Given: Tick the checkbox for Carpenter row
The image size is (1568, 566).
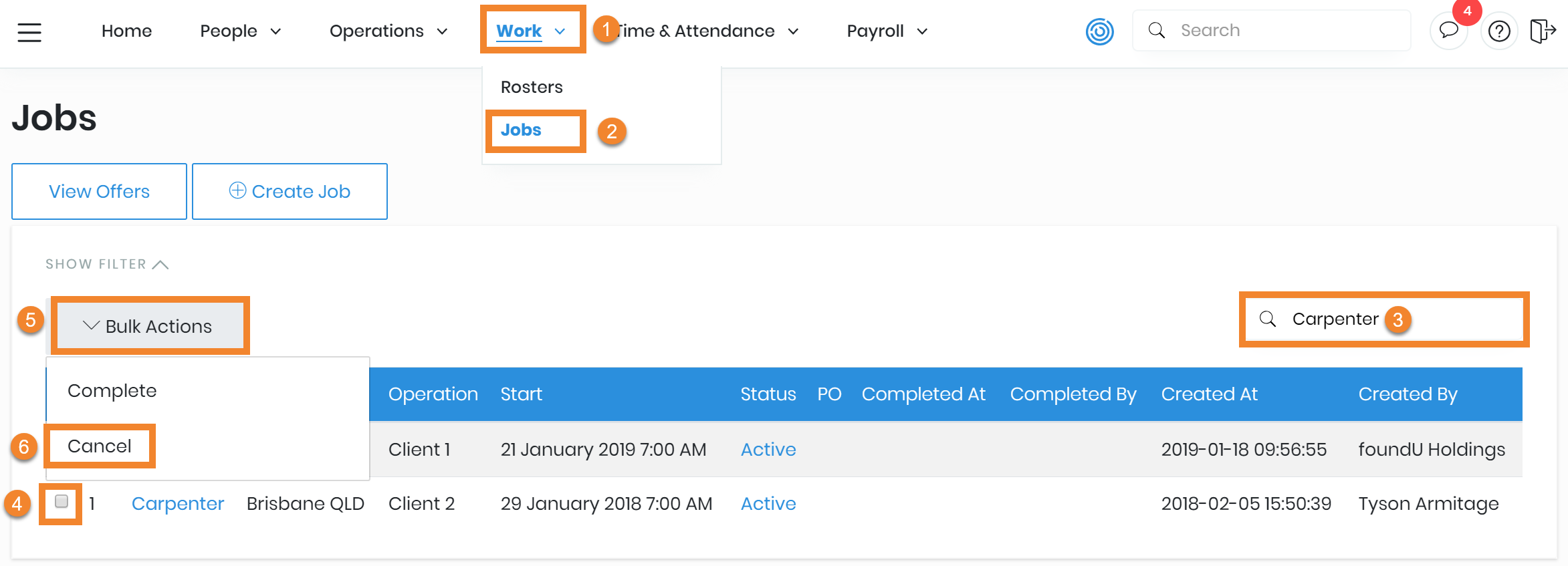Looking at the screenshot, I should point(62,501).
